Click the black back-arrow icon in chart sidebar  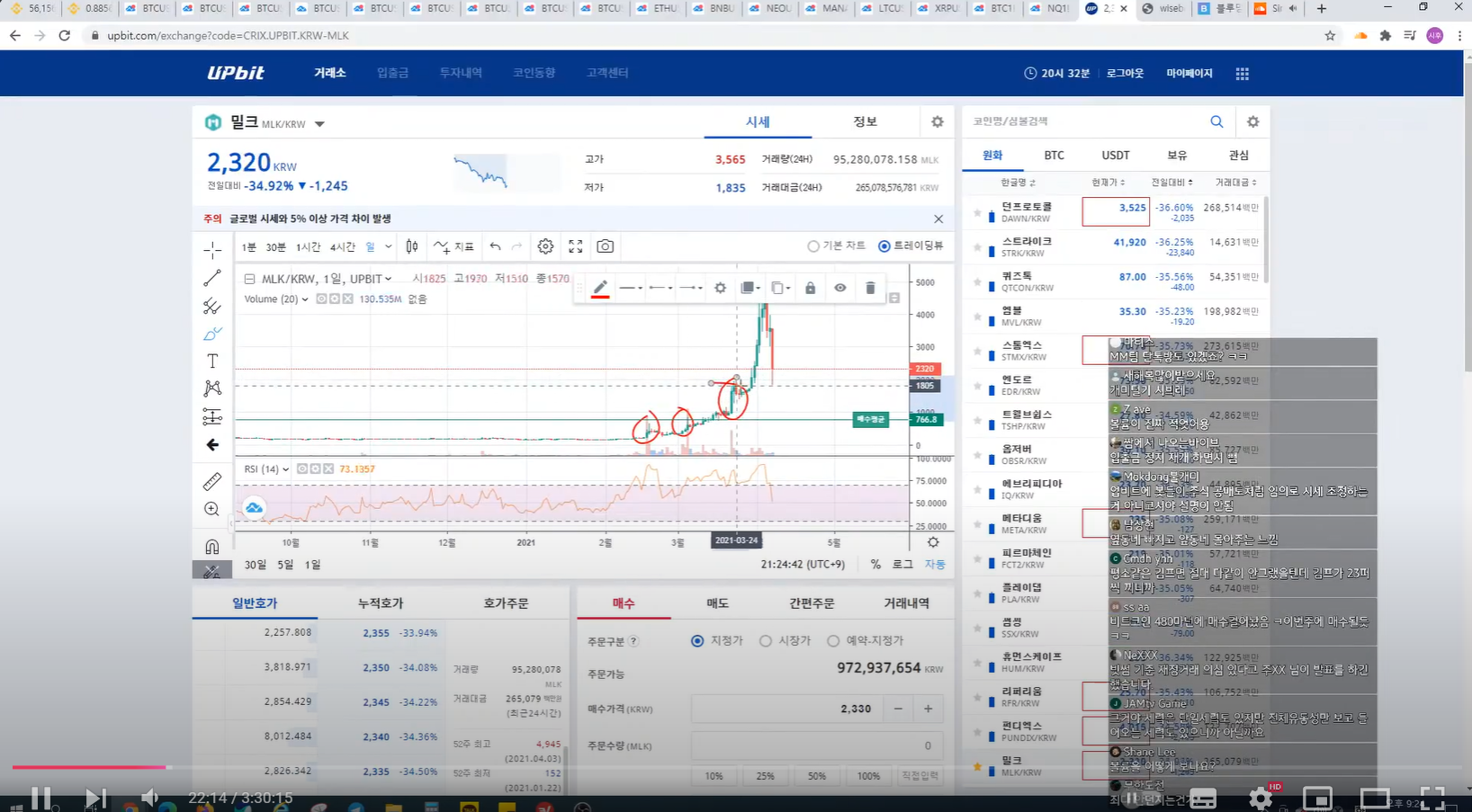(212, 445)
